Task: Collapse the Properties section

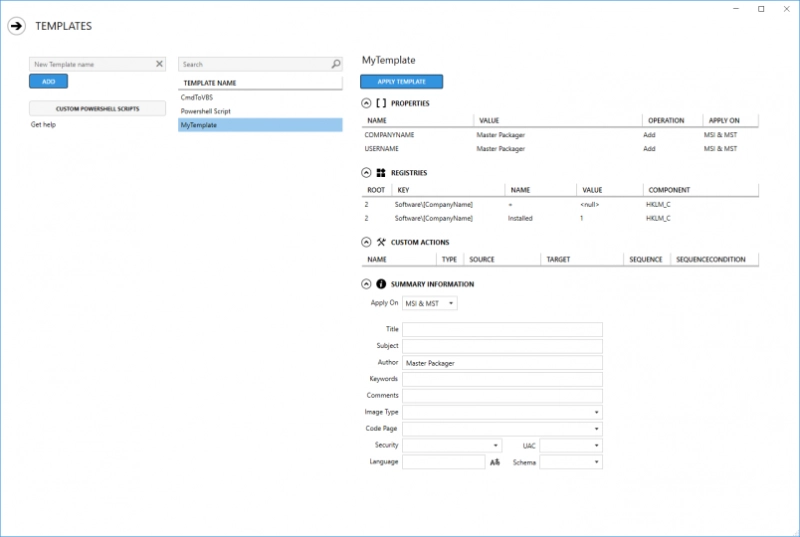Action: coord(366,103)
